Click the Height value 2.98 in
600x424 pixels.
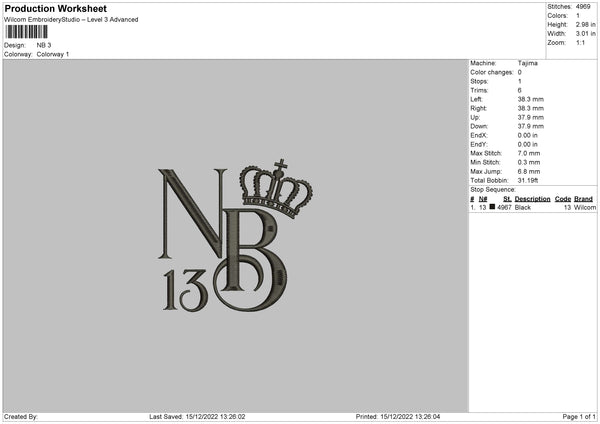click(x=585, y=24)
